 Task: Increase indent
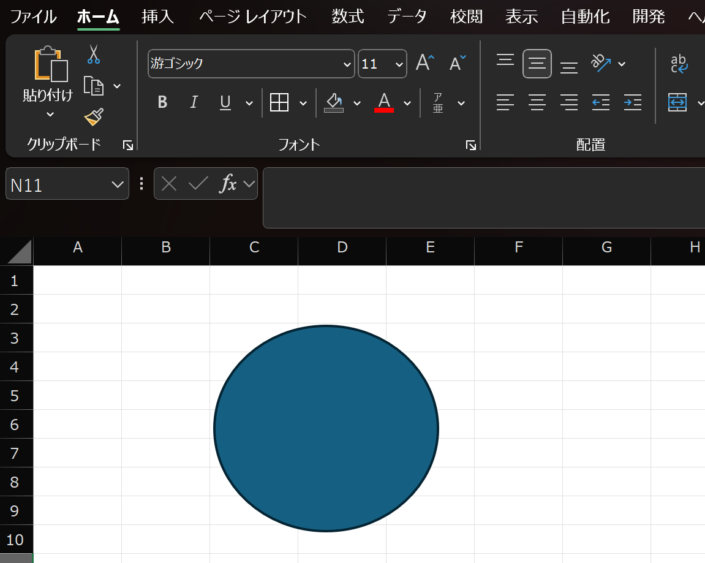click(633, 102)
